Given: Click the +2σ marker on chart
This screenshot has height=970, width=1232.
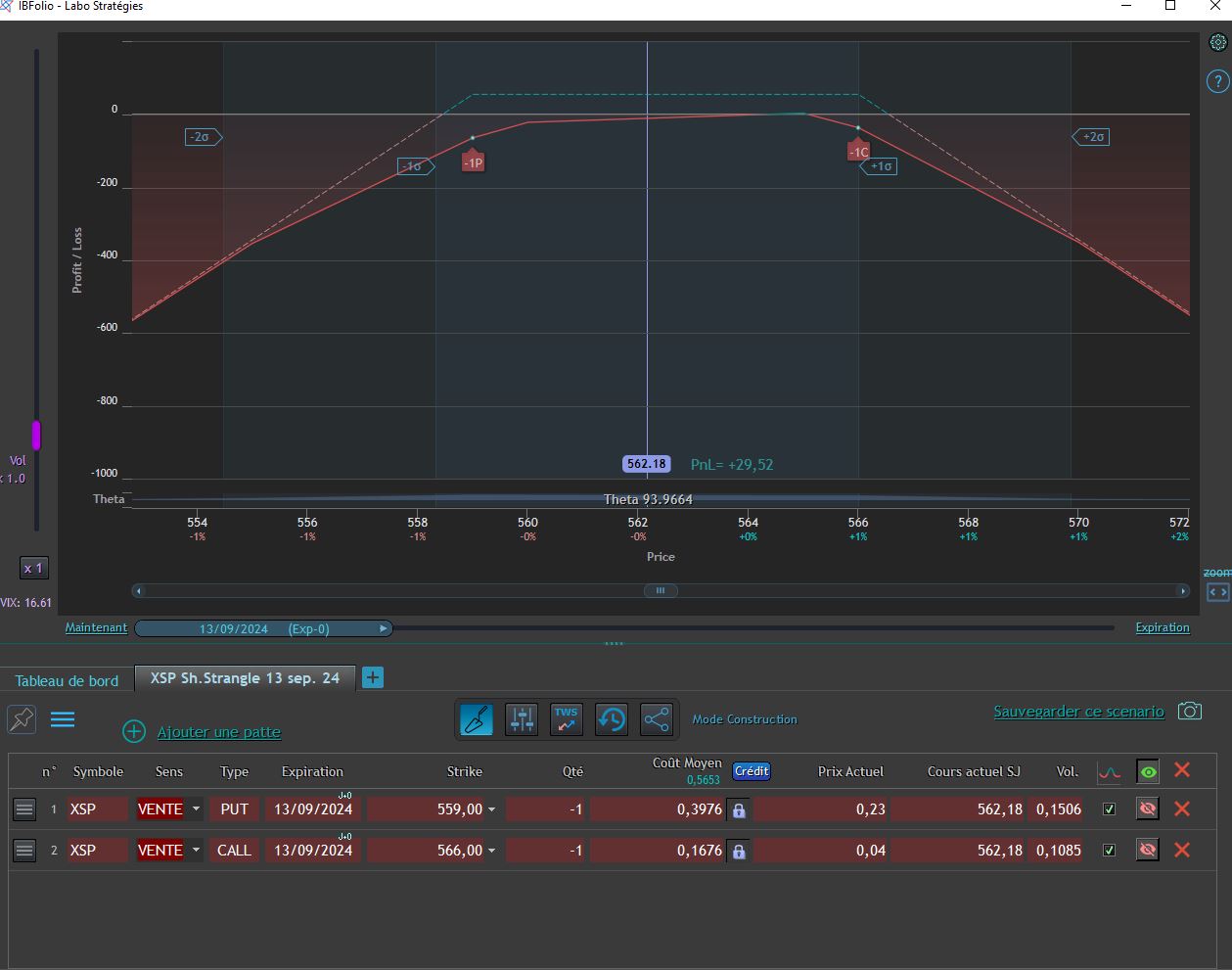Looking at the screenshot, I should (x=1091, y=137).
